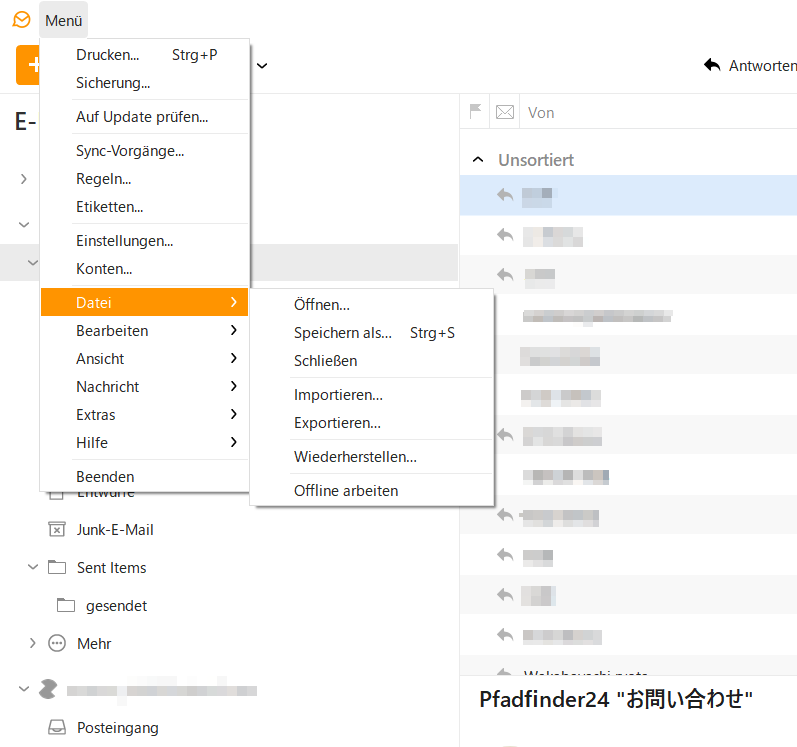Open the Junk-E-Mail folder icon
The height and width of the screenshot is (747, 797).
pyautogui.click(x=57, y=530)
